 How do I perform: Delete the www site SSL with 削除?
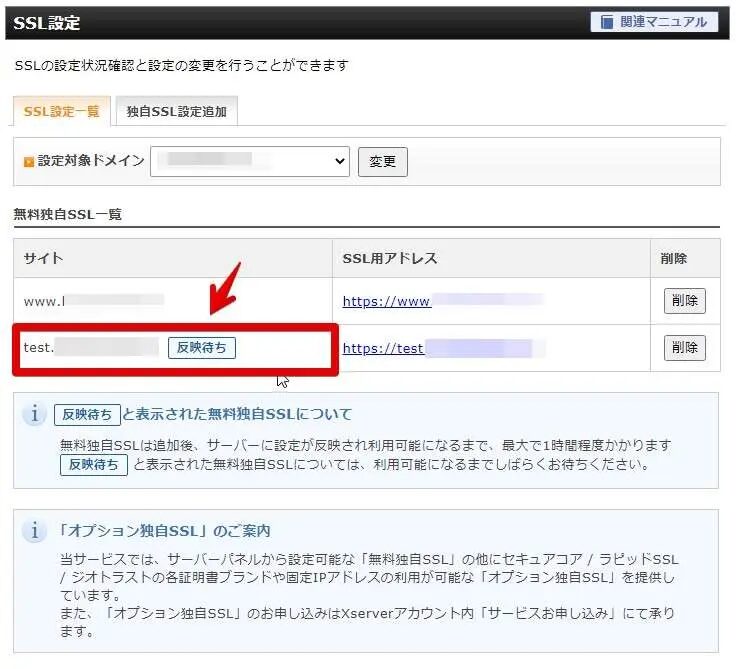(x=684, y=300)
